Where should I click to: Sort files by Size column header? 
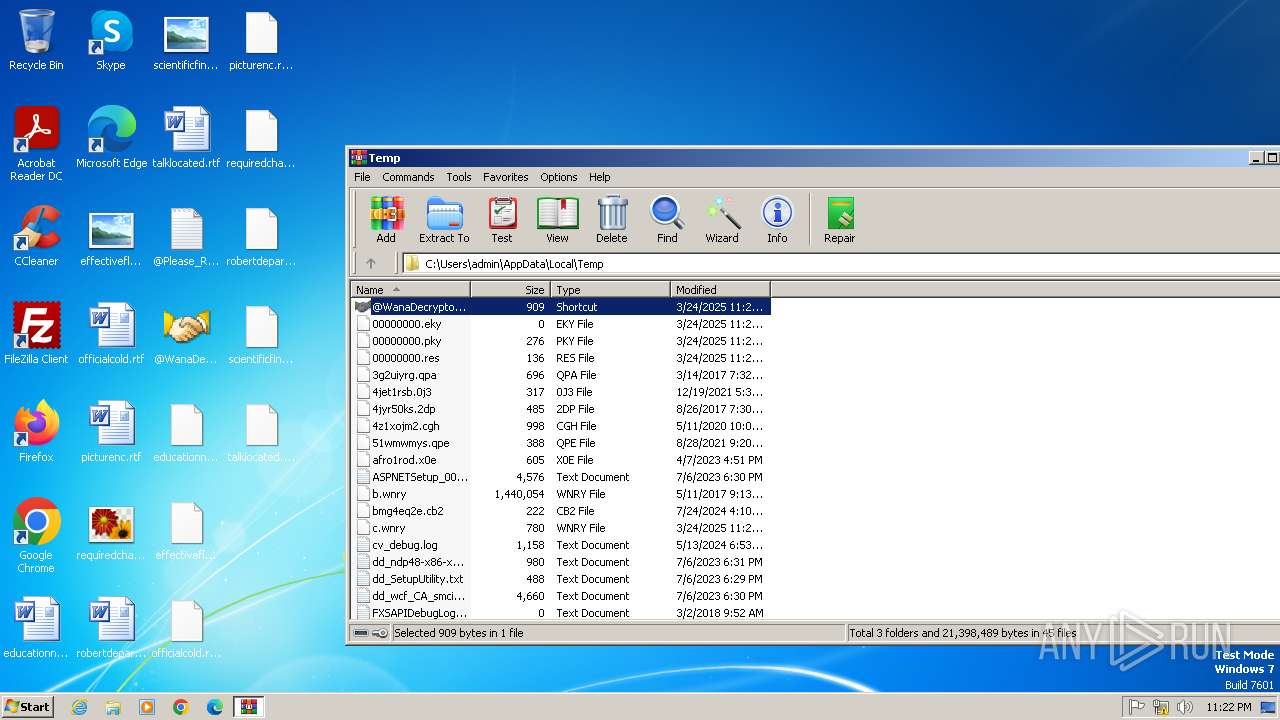point(510,290)
